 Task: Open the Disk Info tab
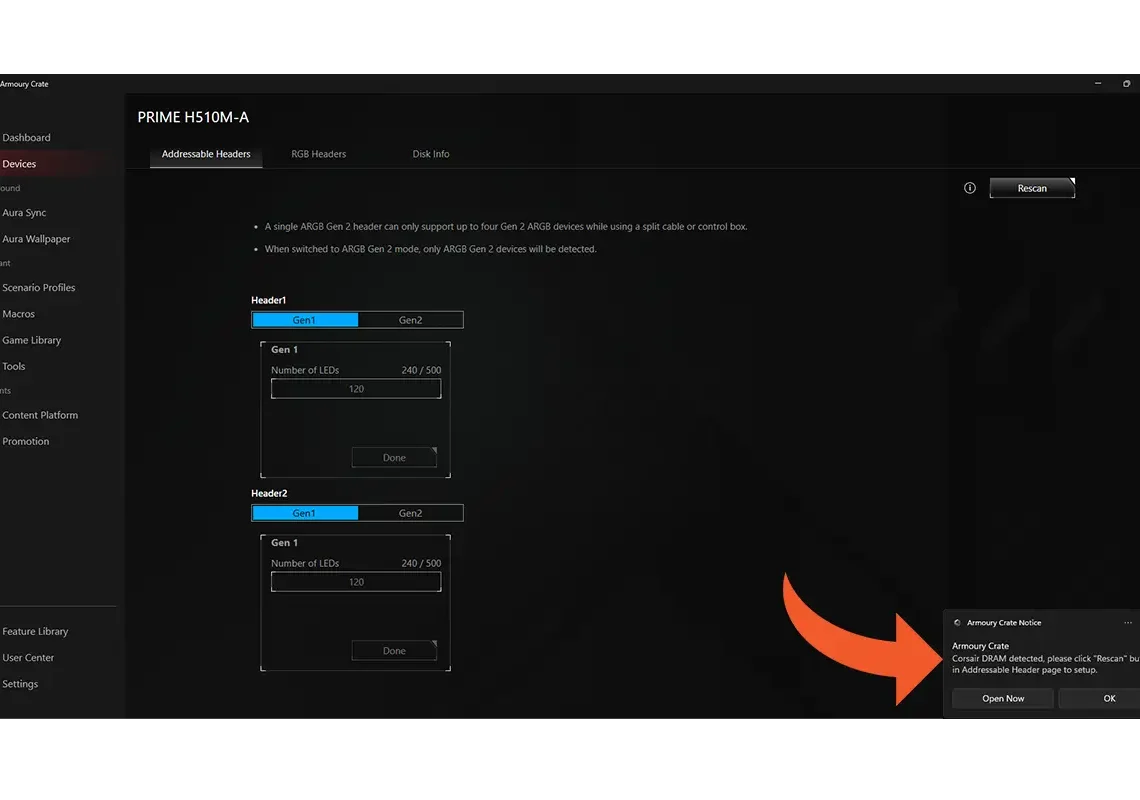tap(430, 154)
